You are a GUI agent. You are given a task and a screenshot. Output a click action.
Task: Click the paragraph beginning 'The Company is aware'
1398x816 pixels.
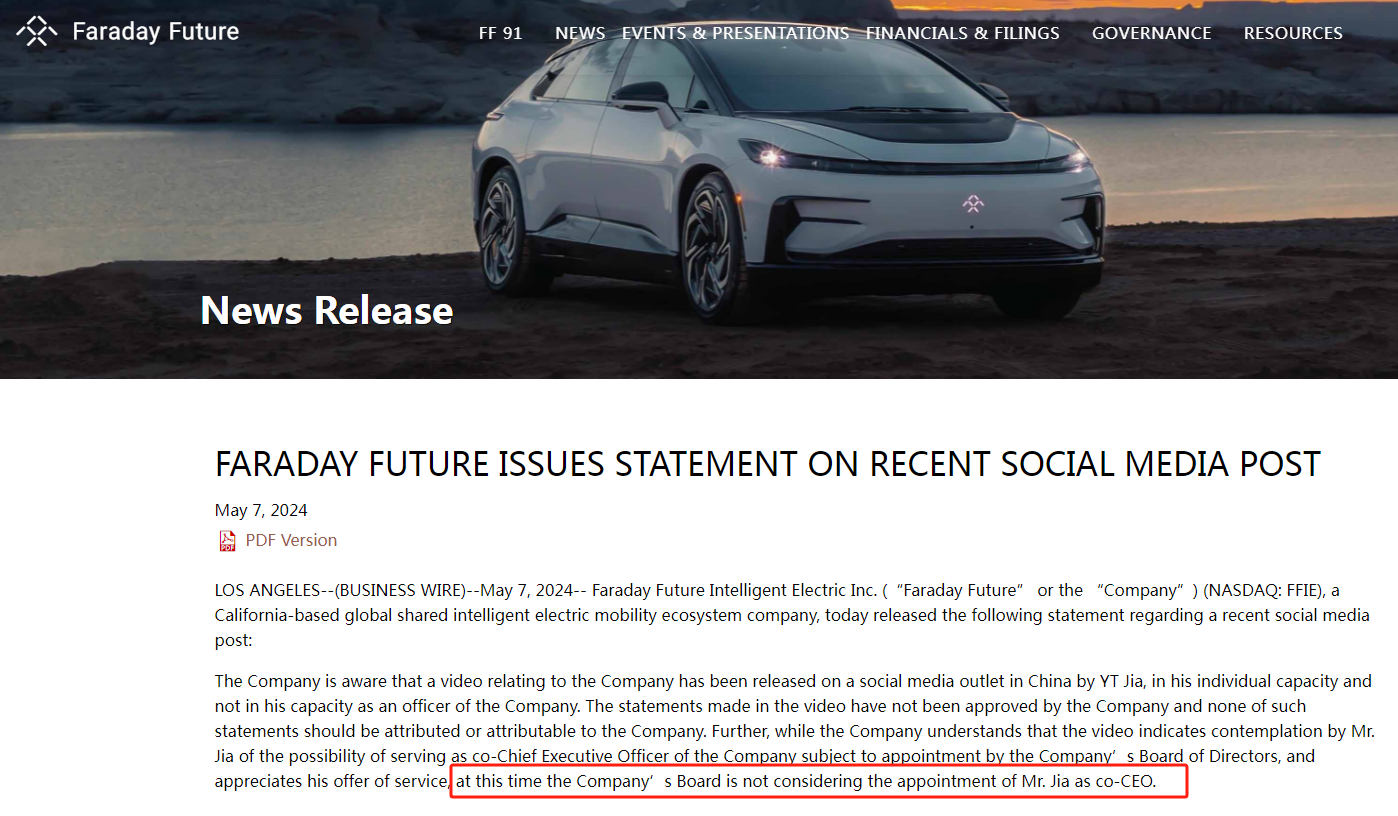[793, 731]
